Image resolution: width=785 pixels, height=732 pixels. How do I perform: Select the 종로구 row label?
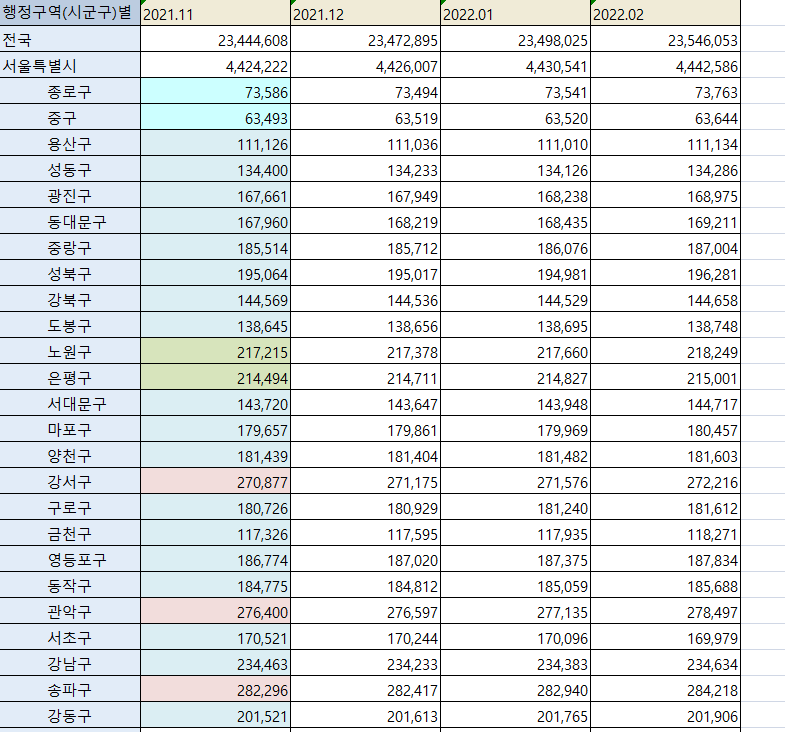click(70, 91)
